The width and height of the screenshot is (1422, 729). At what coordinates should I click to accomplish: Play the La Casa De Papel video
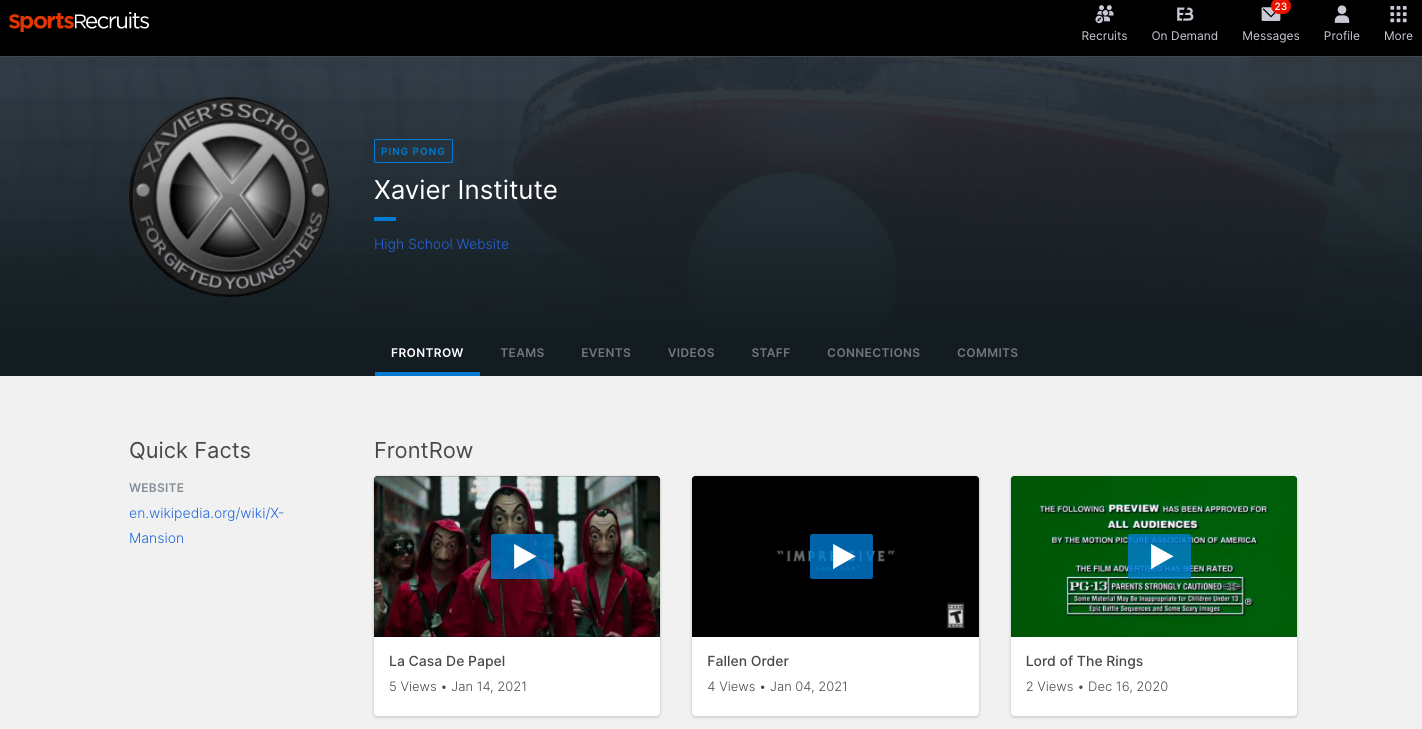(x=522, y=557)
